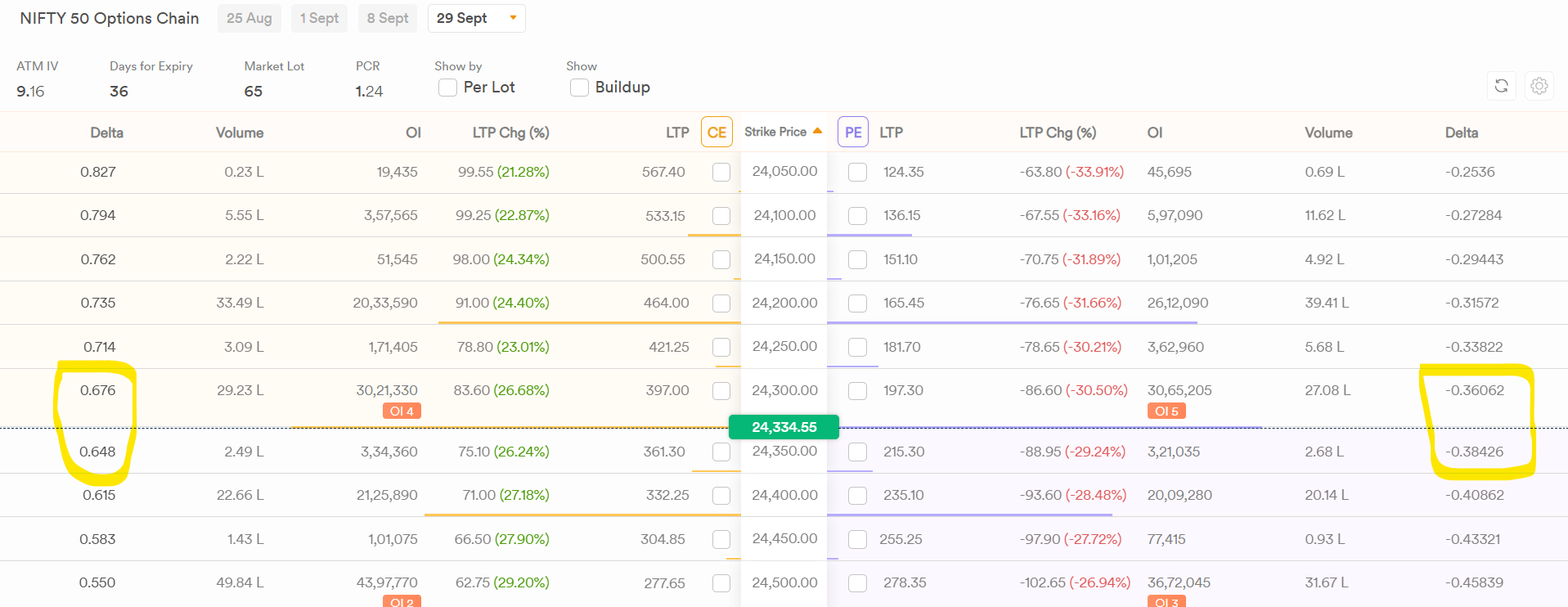Click the put-side Delta column header
This screenshot has width=1568, height=607.
tap(1462, 133)
